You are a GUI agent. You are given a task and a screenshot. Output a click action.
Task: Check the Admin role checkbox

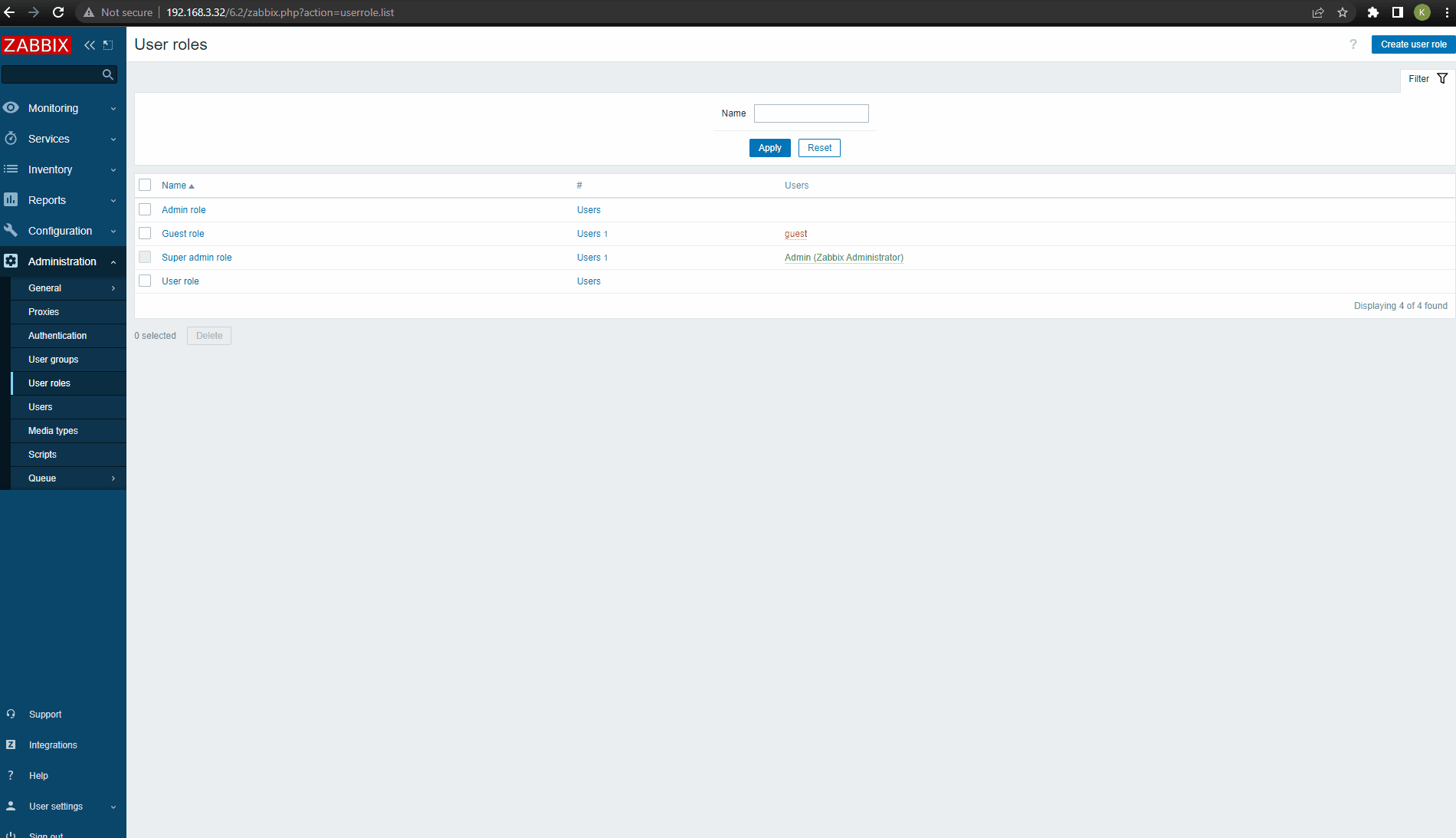[x=145, y=209]
